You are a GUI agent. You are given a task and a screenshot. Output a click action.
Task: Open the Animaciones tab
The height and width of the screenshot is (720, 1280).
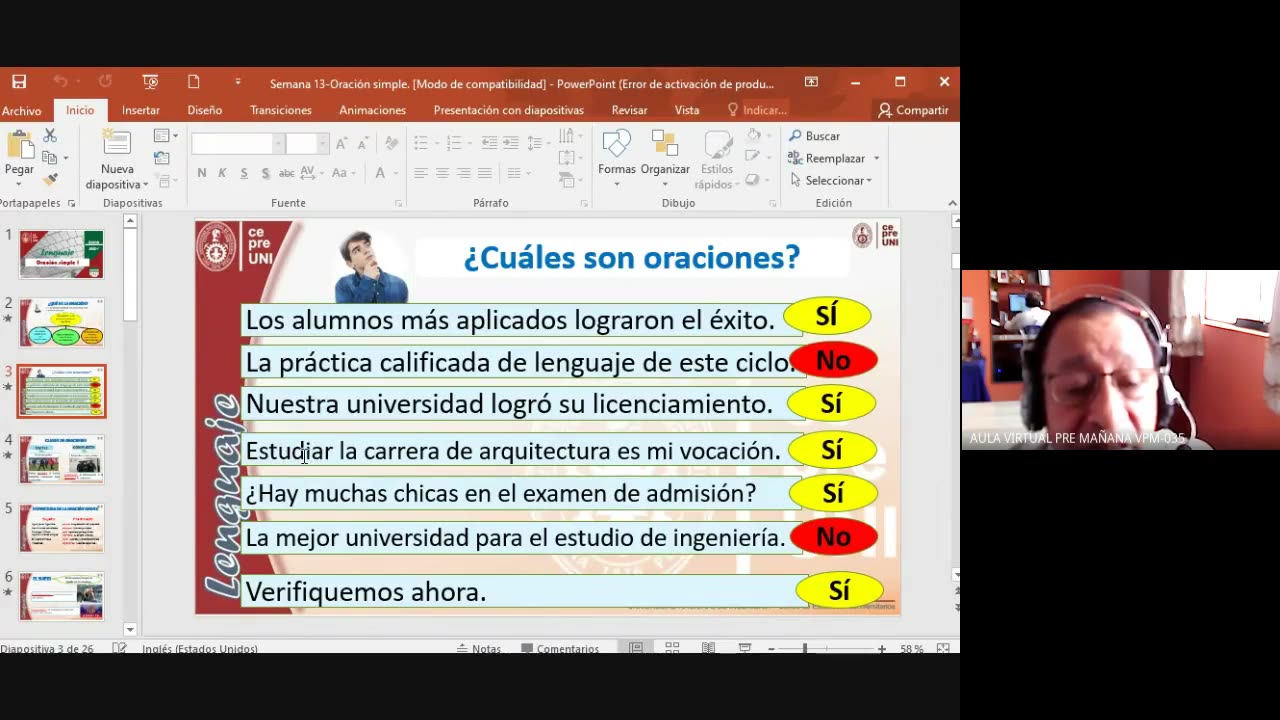(372, 110)
